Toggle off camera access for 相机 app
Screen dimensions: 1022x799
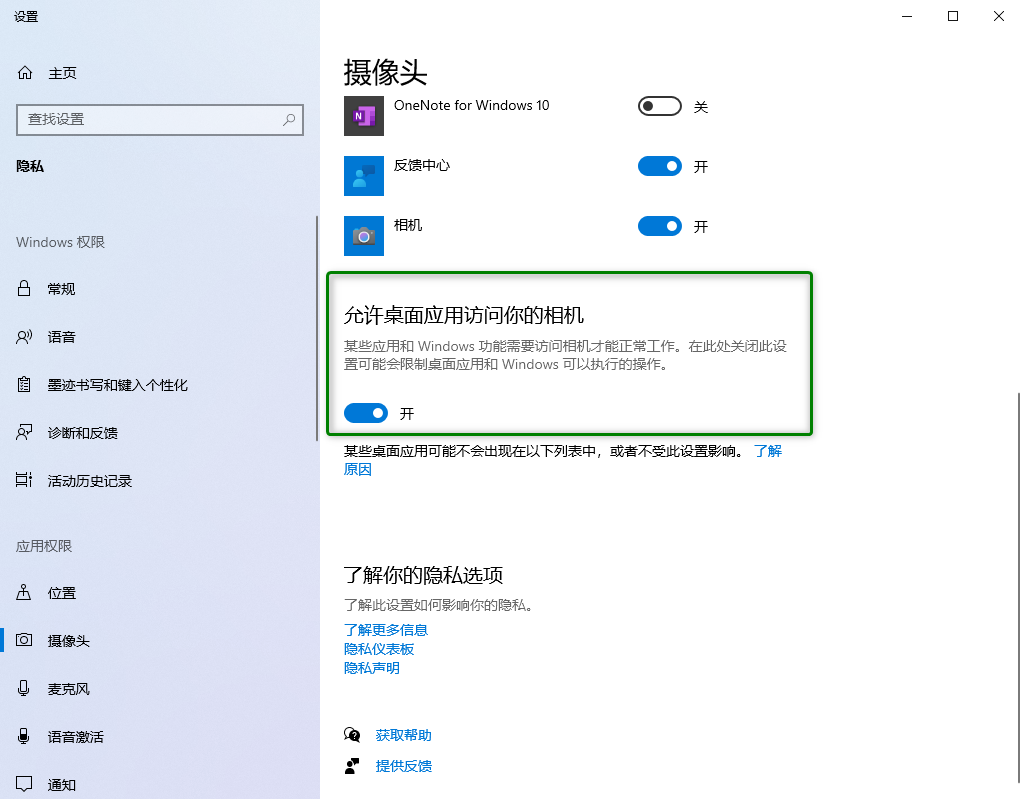pyautogui.click(x=660, y=226)
